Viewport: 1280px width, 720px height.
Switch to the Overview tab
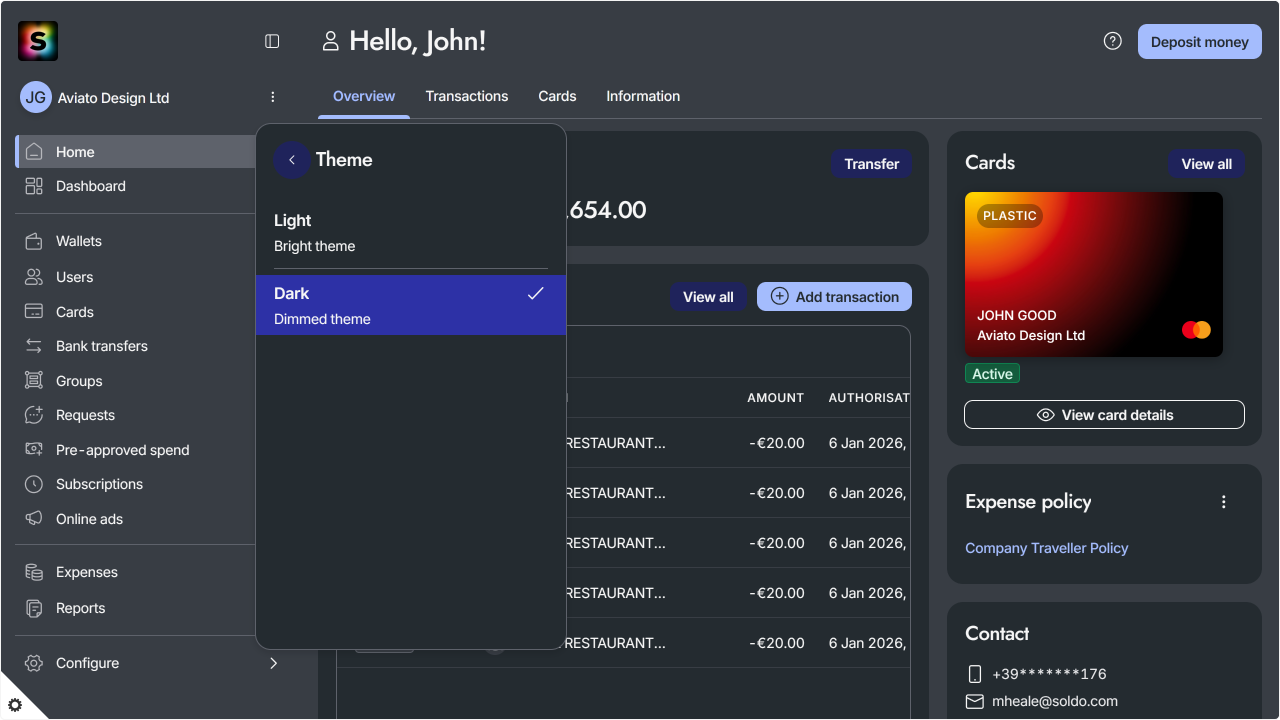coord(364,96)
